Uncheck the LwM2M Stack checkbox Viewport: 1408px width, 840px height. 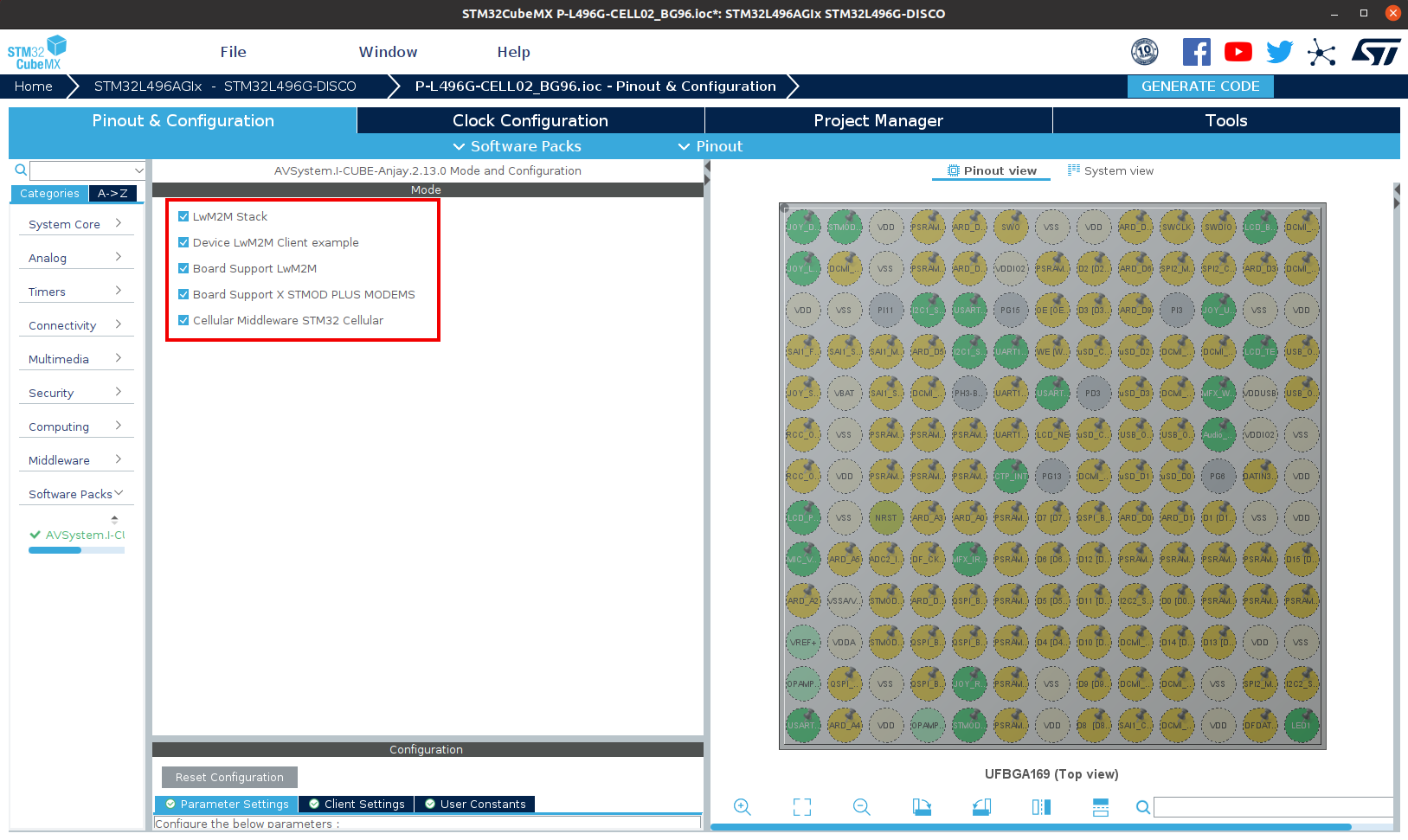click(x=183, y=216)
